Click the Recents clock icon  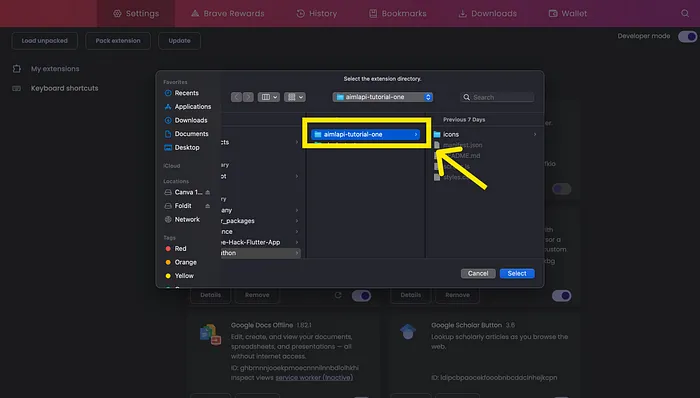click(168, 93)
